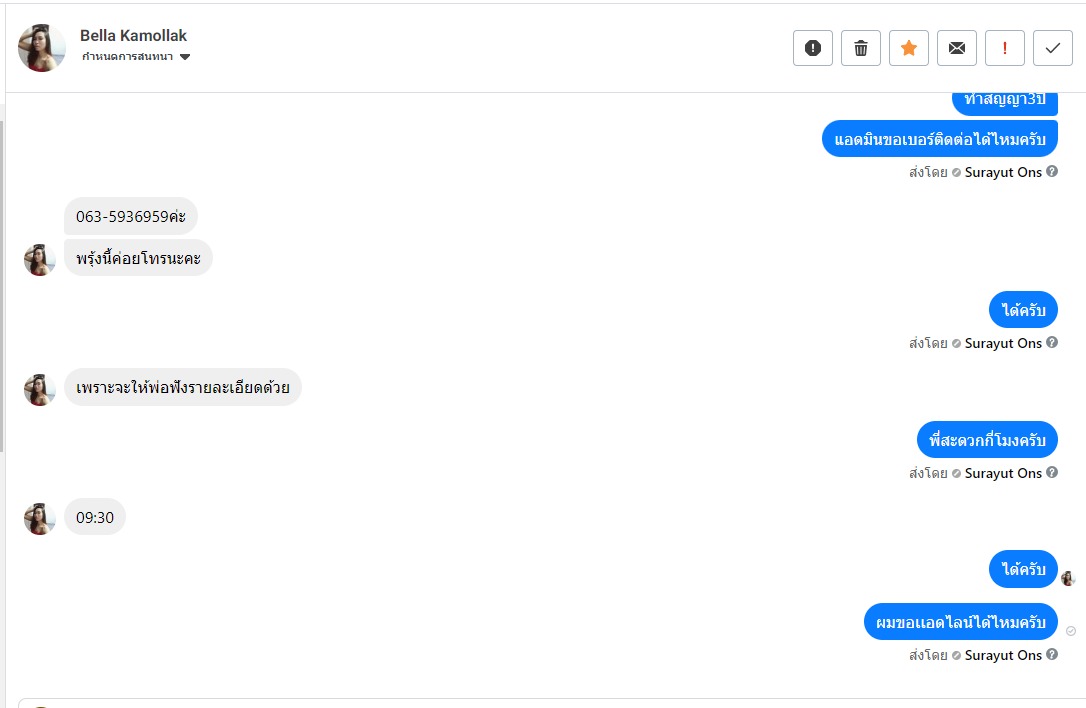Click help icon under แอดมินขอเบอร์ติดต่อได้ไหมครับ message
1086x708 pixels.
(1052, 172)
